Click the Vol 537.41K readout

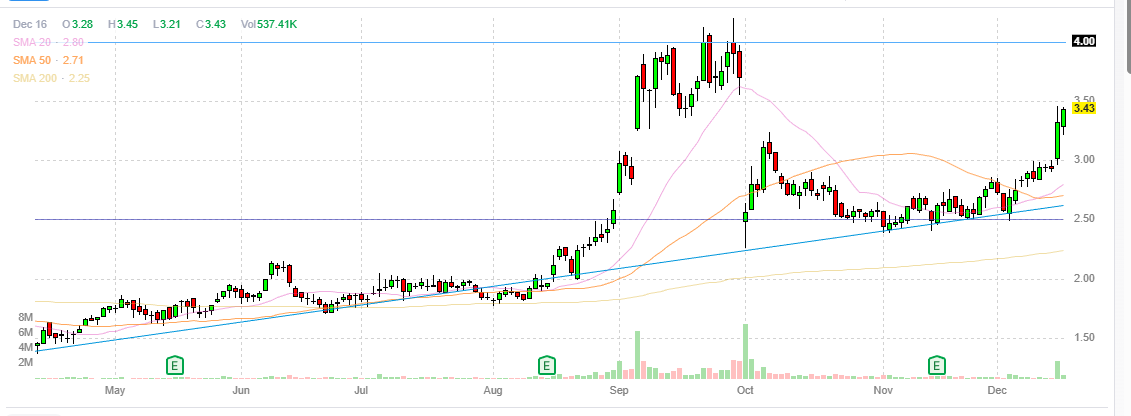[x=269, y=25]
